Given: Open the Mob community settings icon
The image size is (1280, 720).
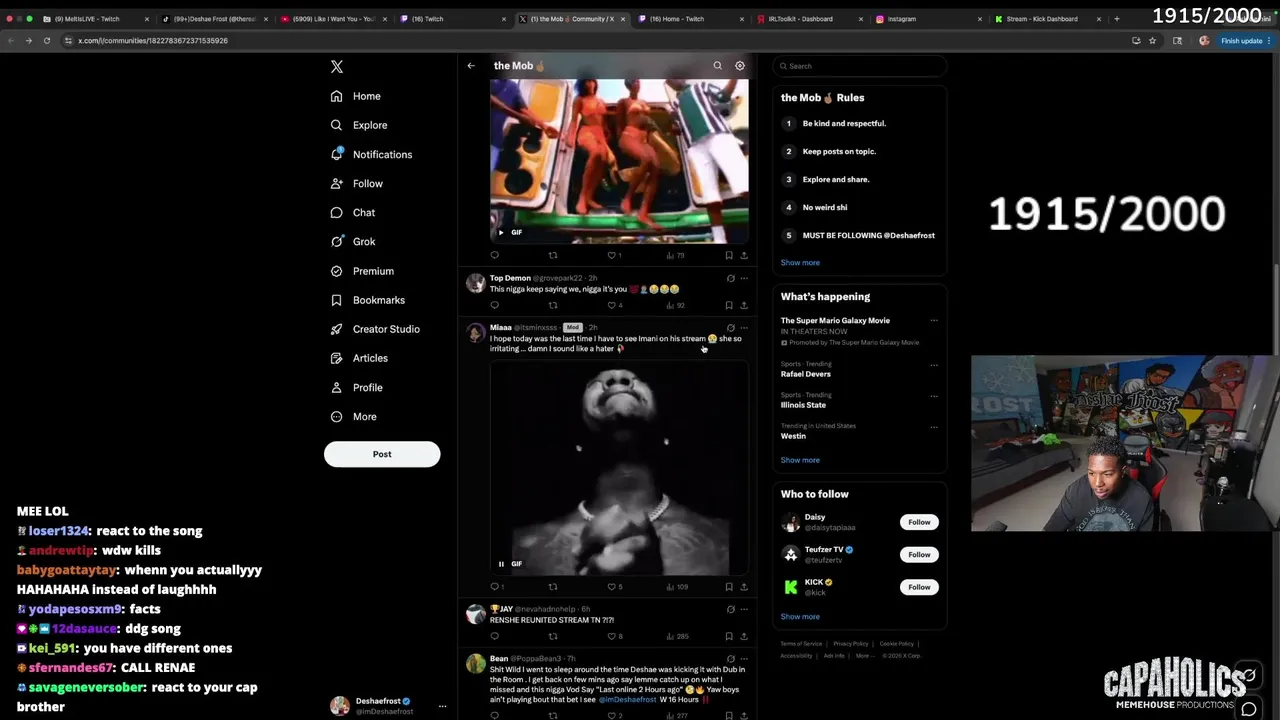Looking at the screenshot, I should [740, 66].
